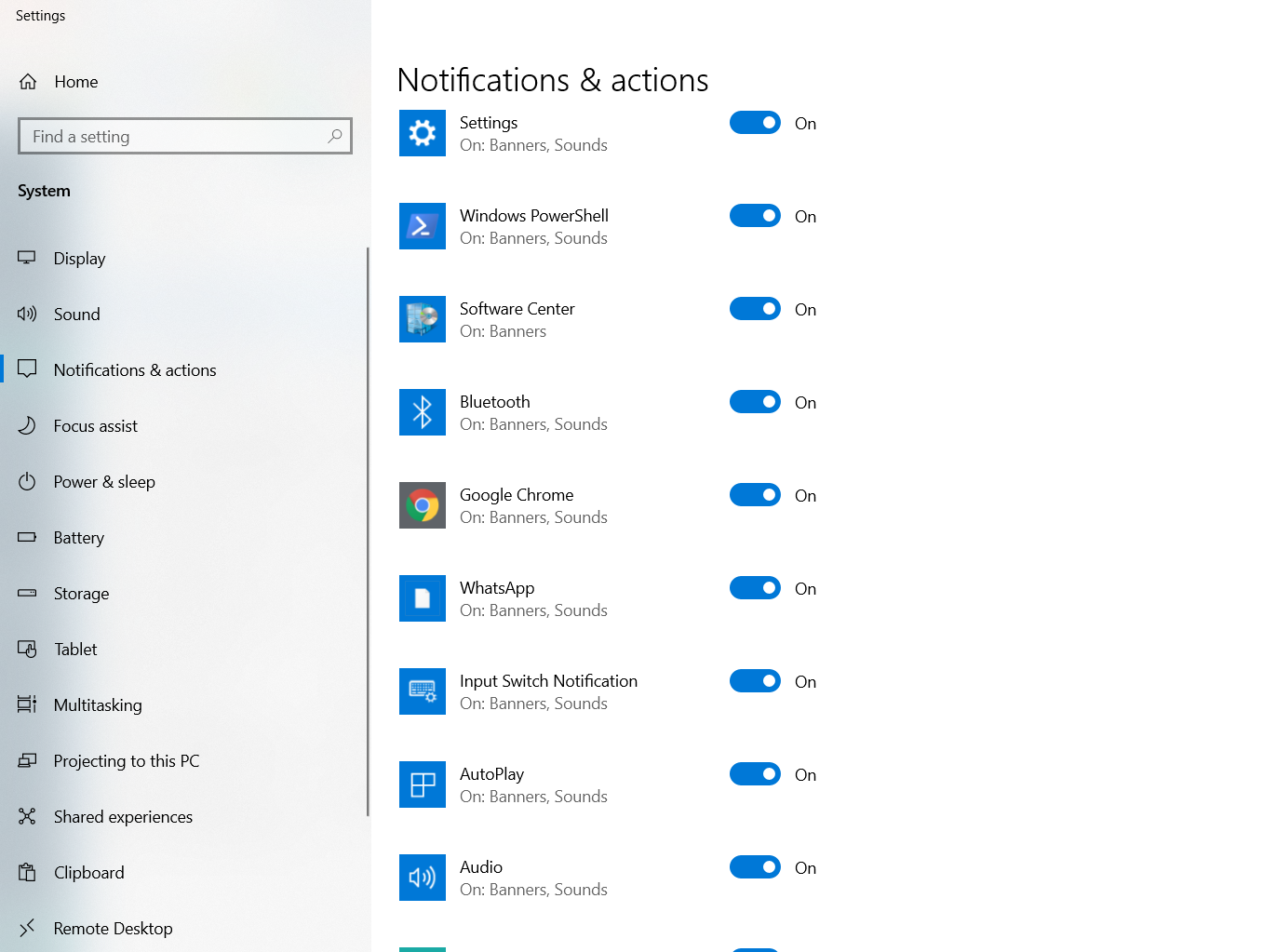Click the Windows PowerShell app icon
1263x952 pixels.
tap(422, 226)
